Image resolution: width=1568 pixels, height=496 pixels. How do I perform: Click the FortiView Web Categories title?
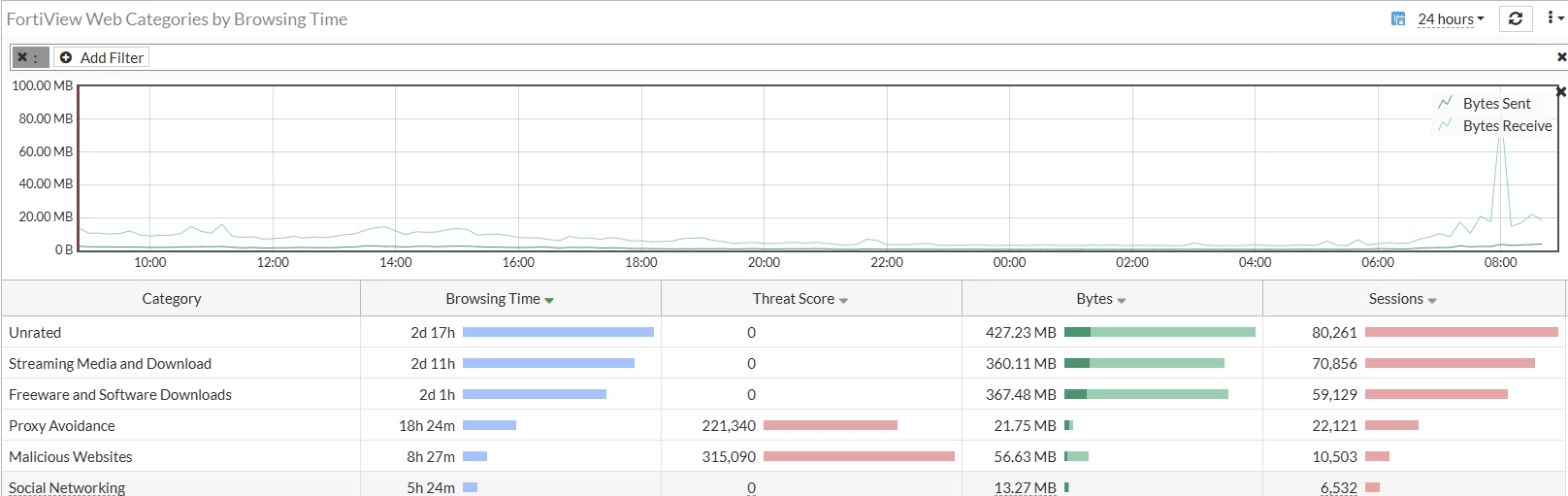click(x=177, y=18)
